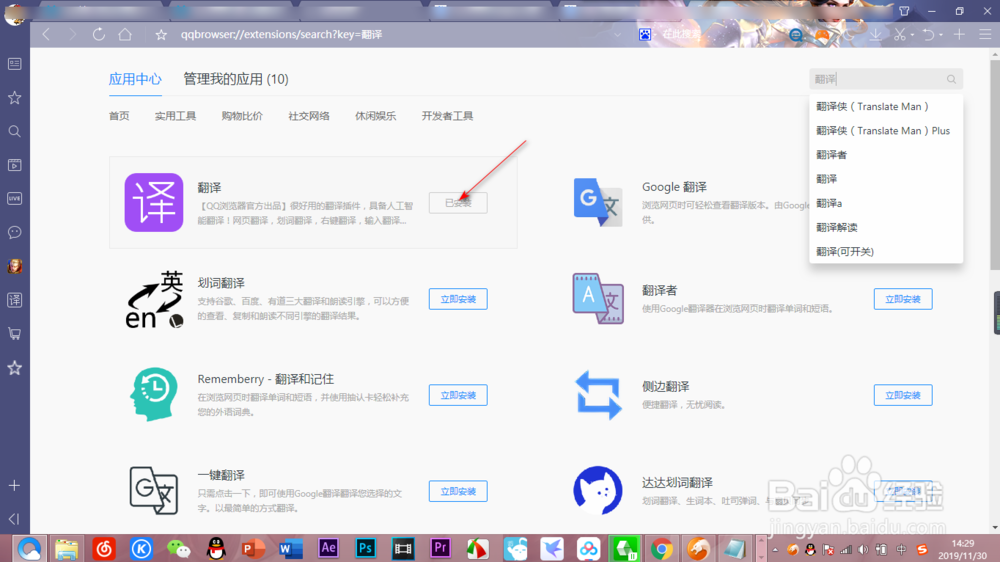Choose suggestion 翻译者 in dropdown
Screen dimensions: 1000x562
(x=886, y=155)
